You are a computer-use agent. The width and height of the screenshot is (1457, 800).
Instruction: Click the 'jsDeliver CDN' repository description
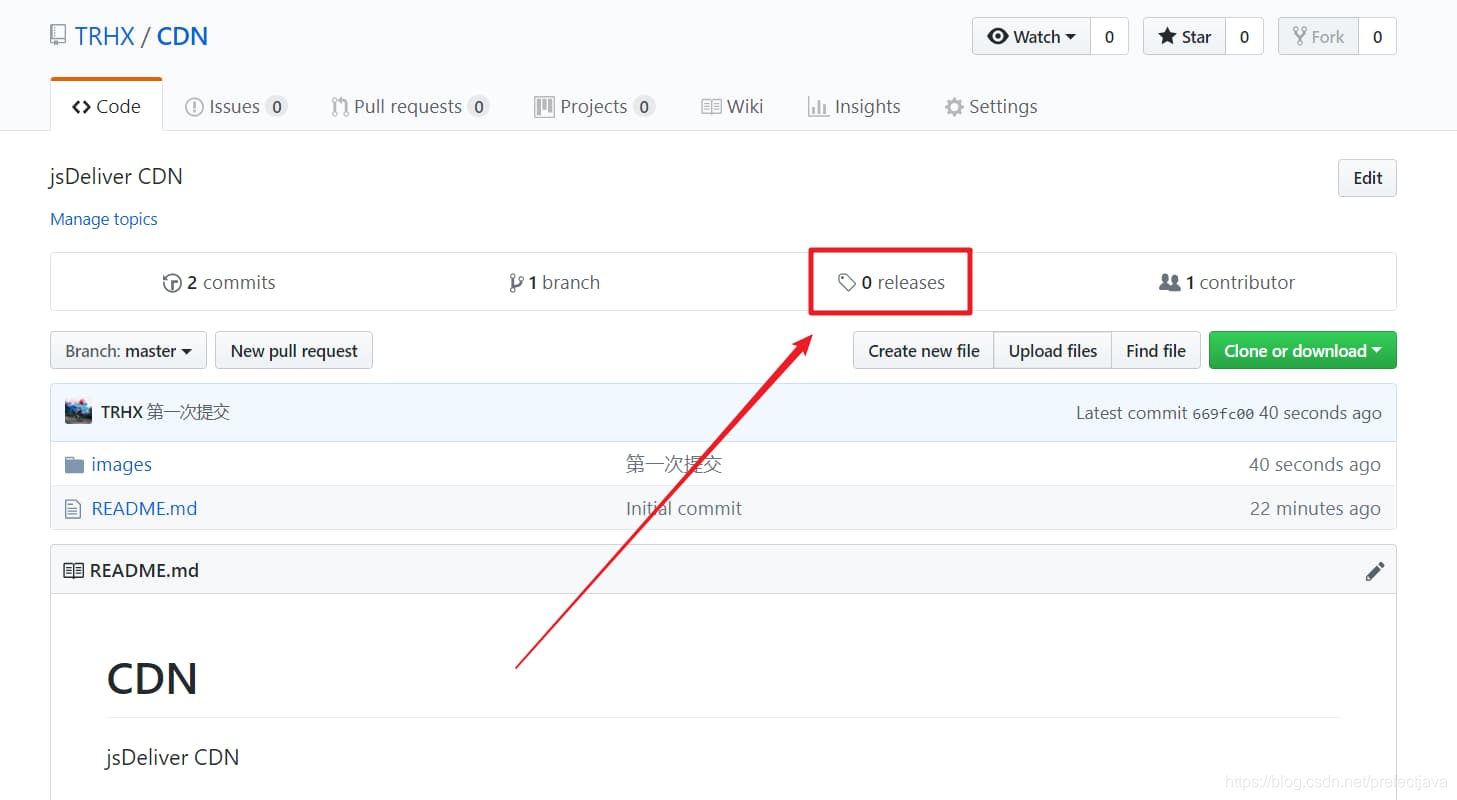coord(116,177)
